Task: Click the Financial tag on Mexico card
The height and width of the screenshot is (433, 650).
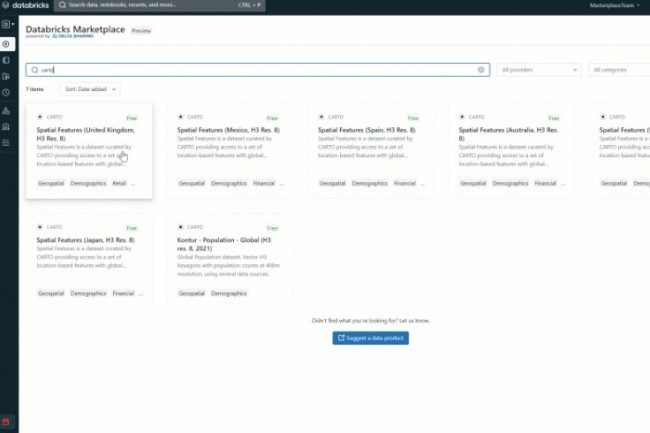Action: click(x=264, y=183)
